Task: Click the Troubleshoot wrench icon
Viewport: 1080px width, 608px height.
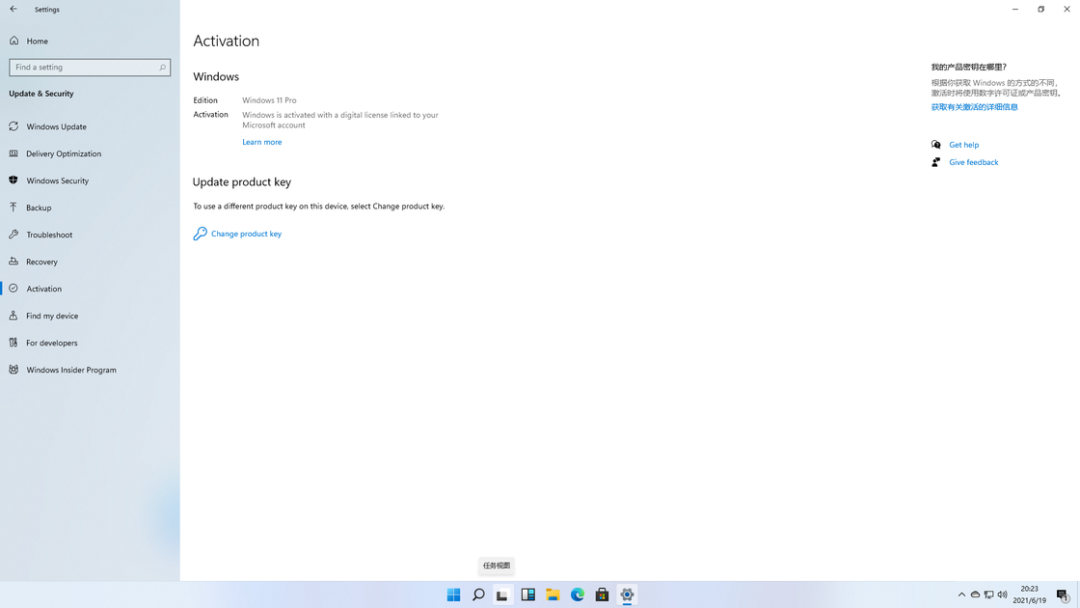Action: [13, 235]
